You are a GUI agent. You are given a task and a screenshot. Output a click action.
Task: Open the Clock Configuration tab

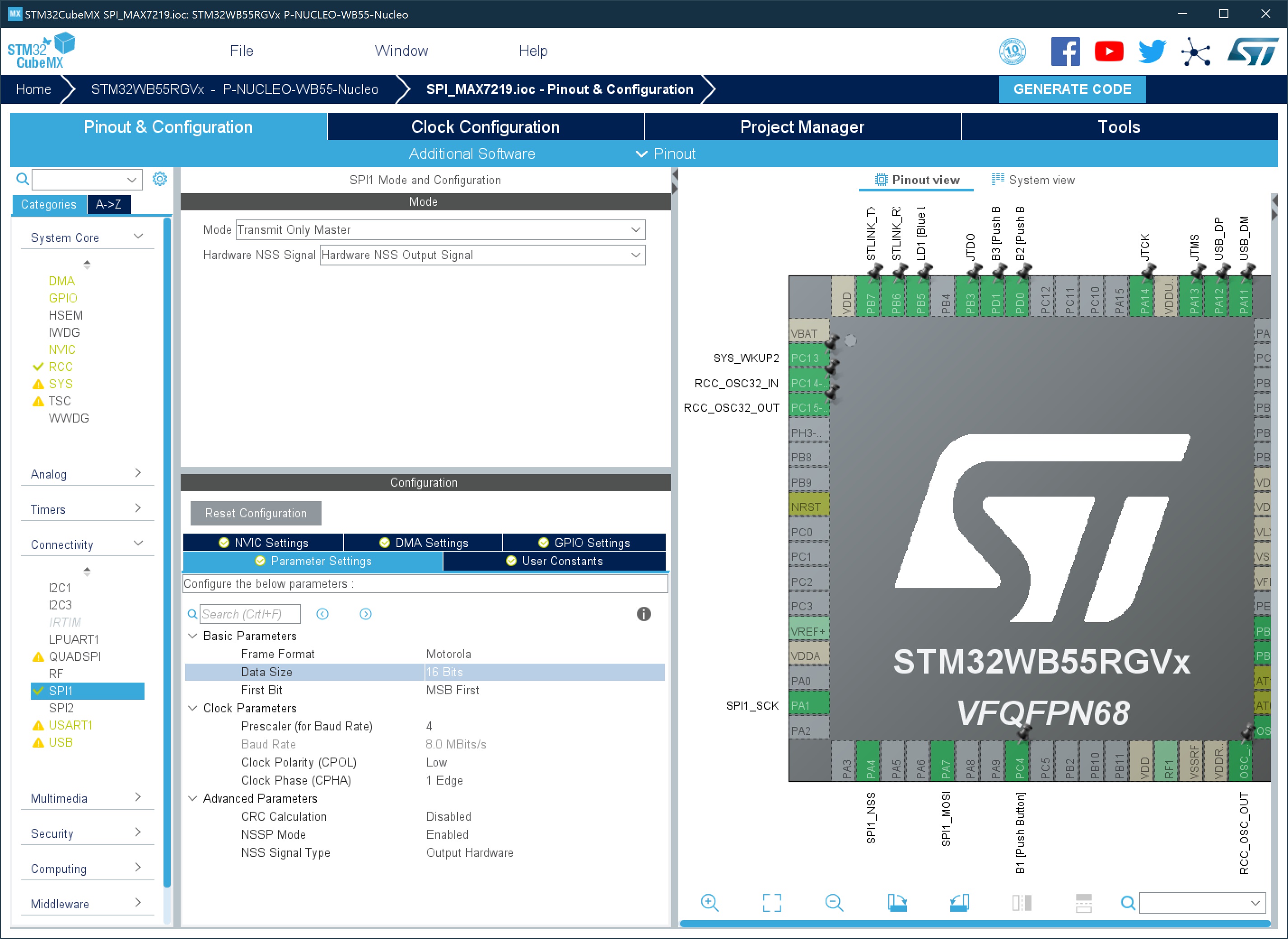click(485, 127)
